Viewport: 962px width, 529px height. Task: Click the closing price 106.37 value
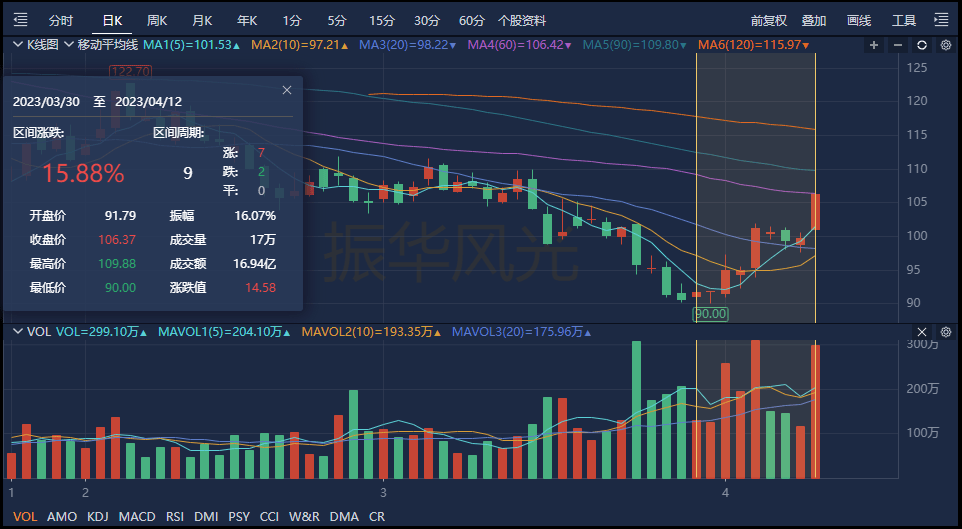click(117, 240)
